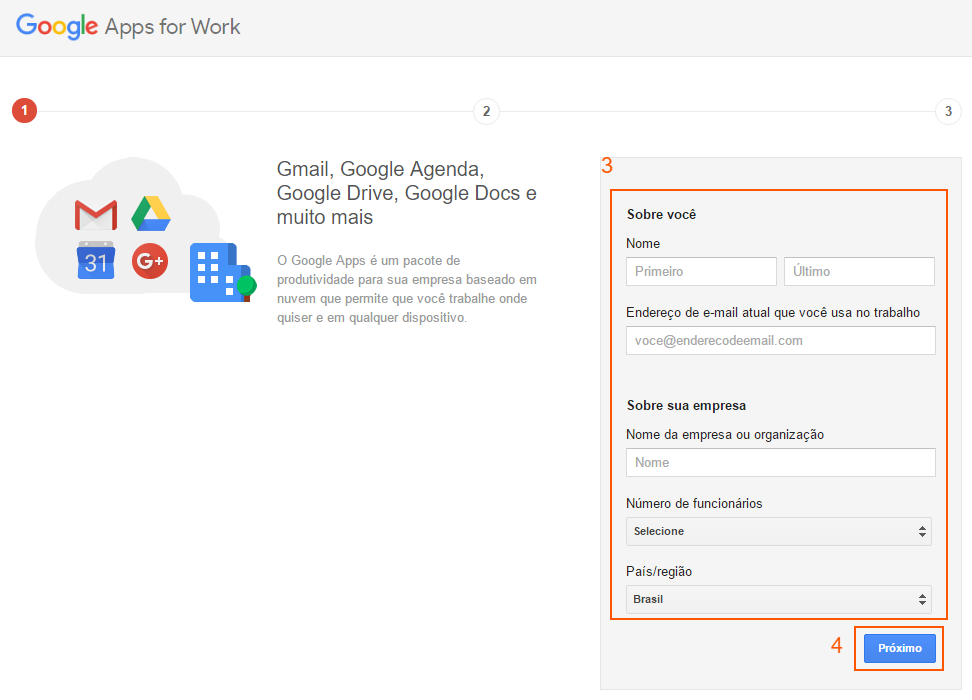Click the Google Apps for Work logo

[128, 27]
